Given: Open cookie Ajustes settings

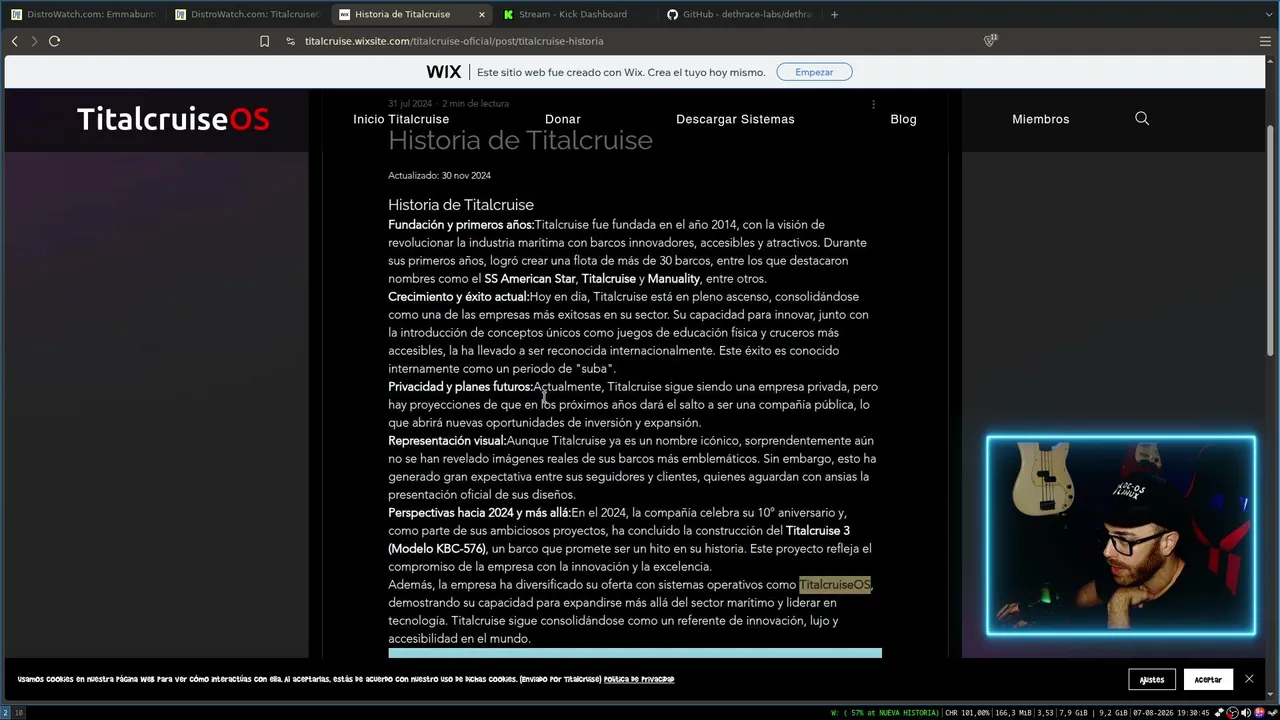Looking at the screenshot, I should tap(1152, 680).
